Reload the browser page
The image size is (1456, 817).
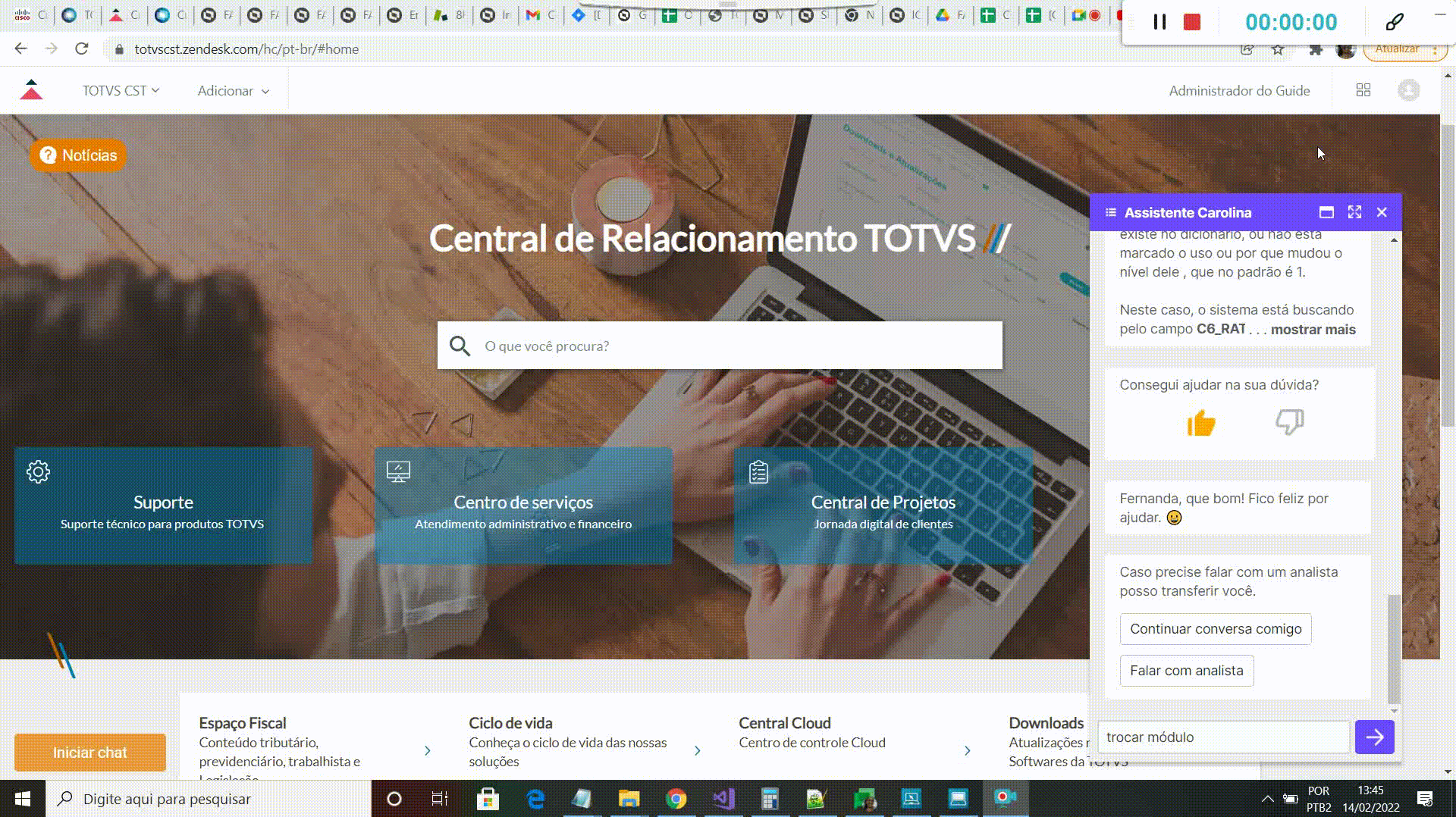[82, 49]
